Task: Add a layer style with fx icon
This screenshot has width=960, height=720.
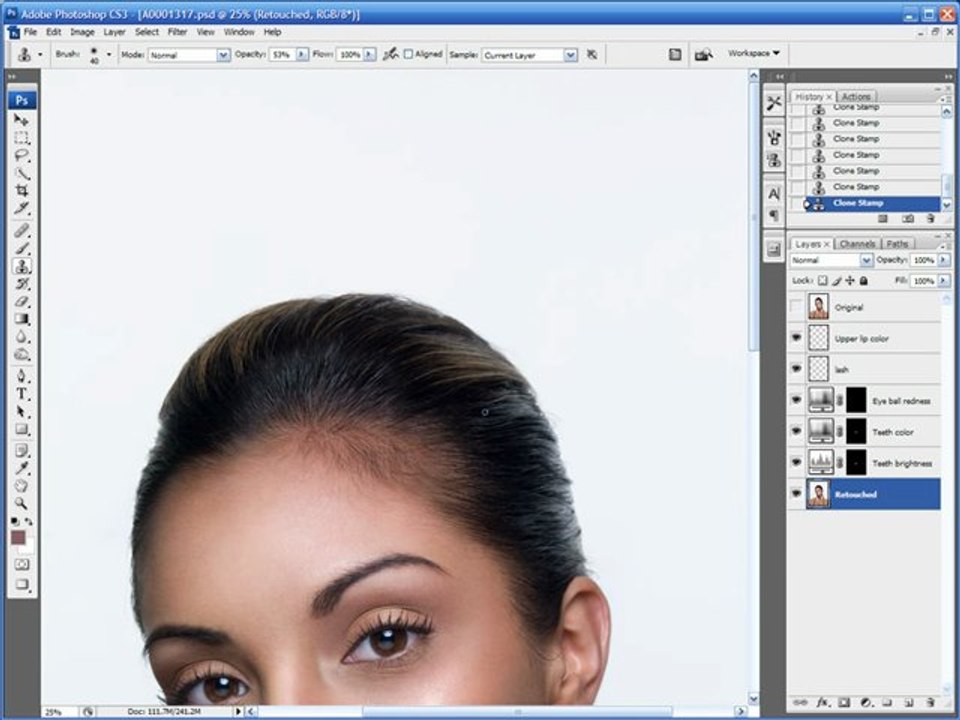Action: 822,703
